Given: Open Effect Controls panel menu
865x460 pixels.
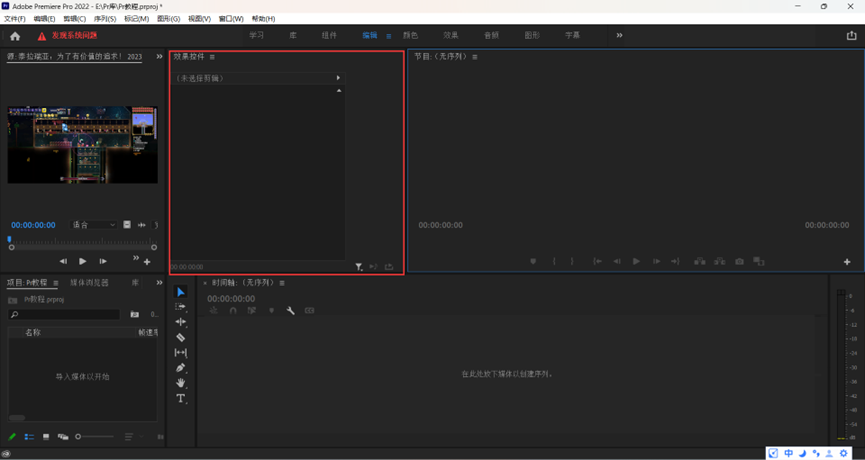Looking at the screenshot, I should click(212, 57).
